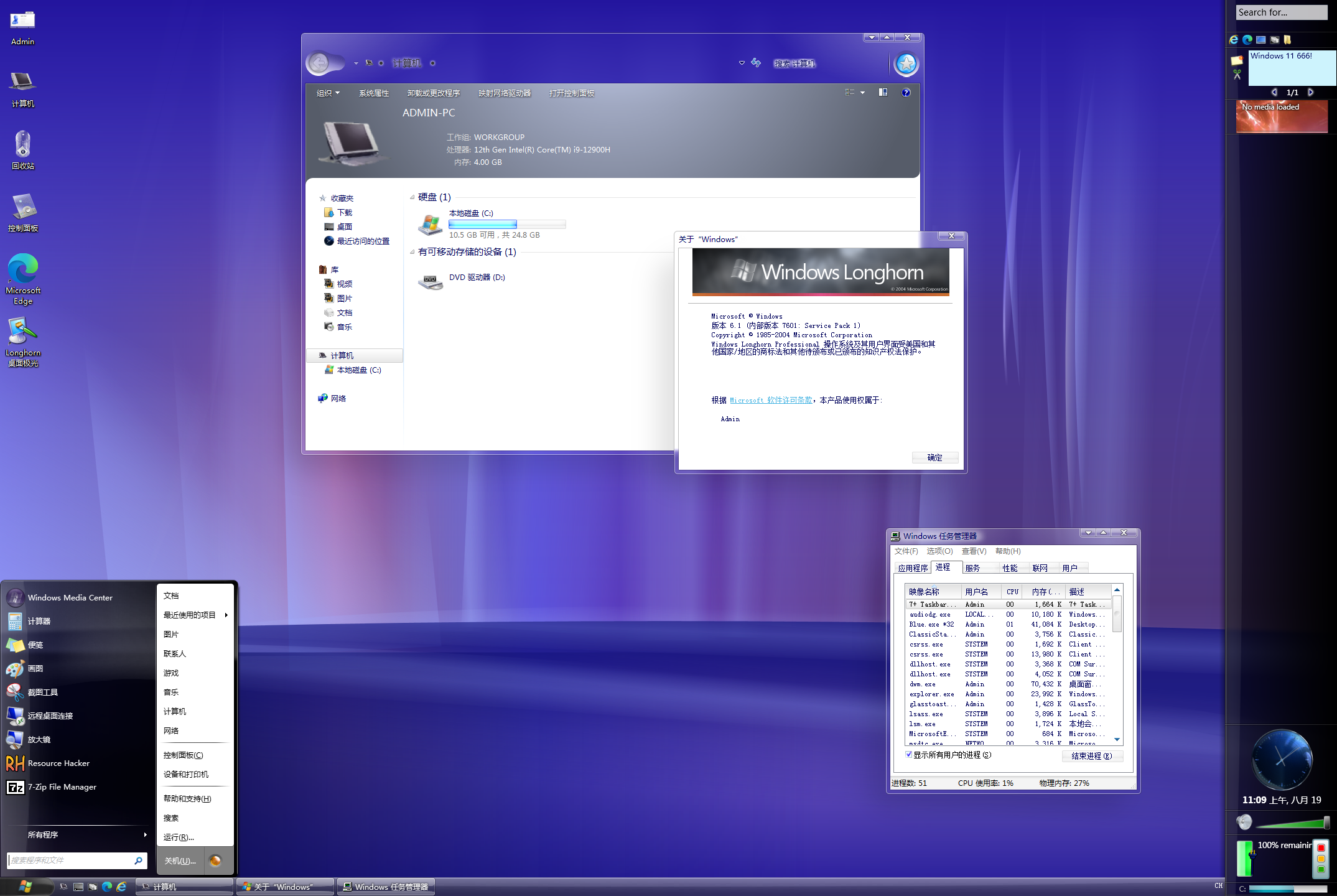Open the 查看(V) menu in Task Manager
Screen dimensions: 1337x896
tap(973, 551)
